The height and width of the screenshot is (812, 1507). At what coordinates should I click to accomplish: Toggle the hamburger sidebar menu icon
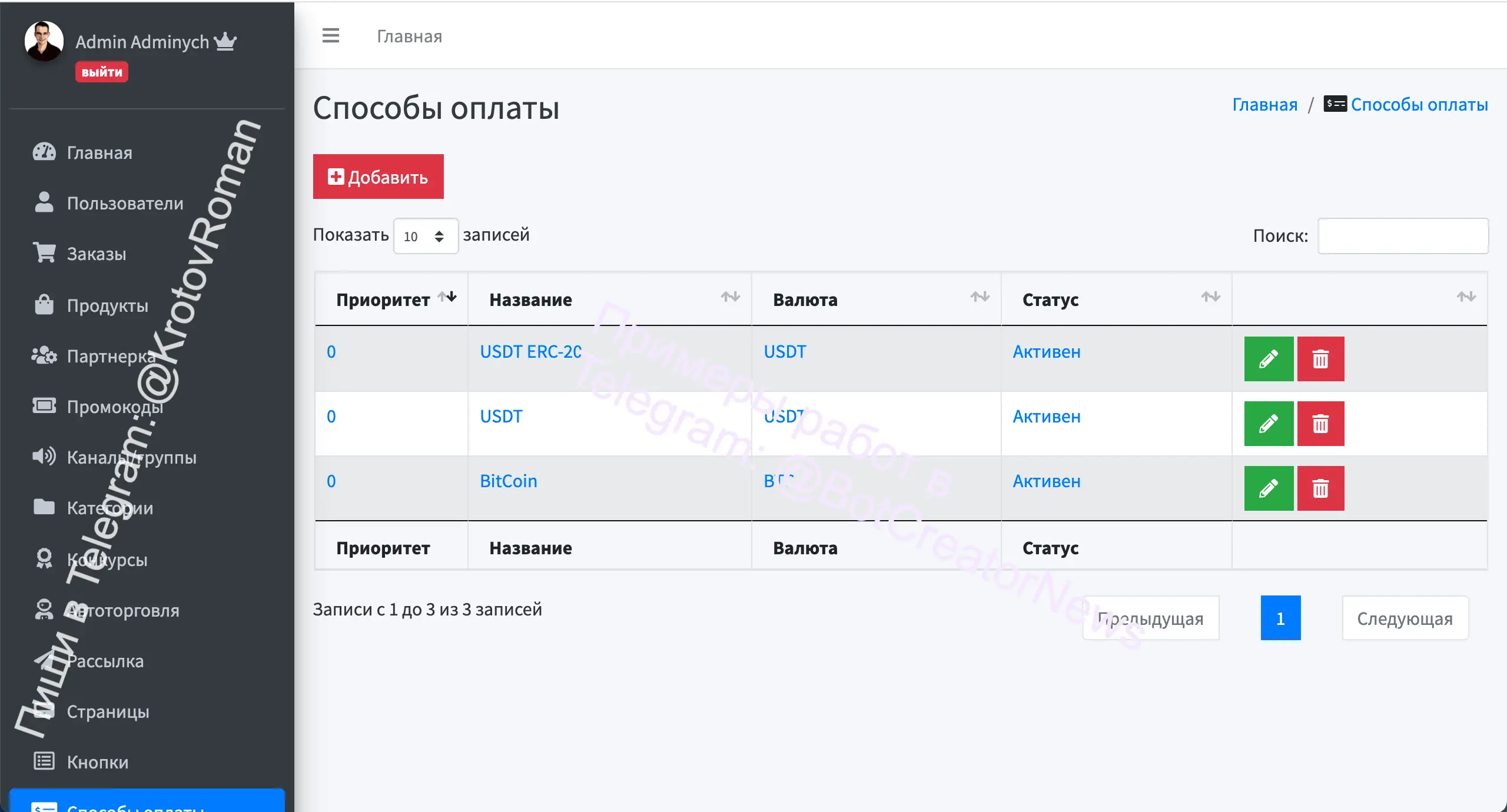coord(331,35)
